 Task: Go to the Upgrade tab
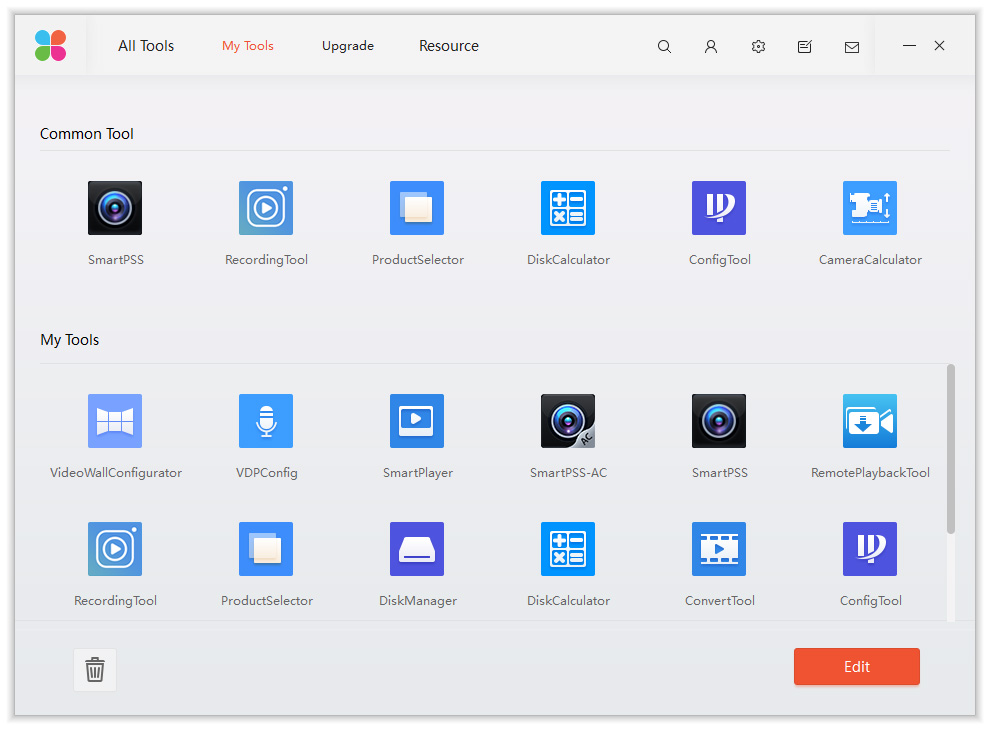coord(348,45)
